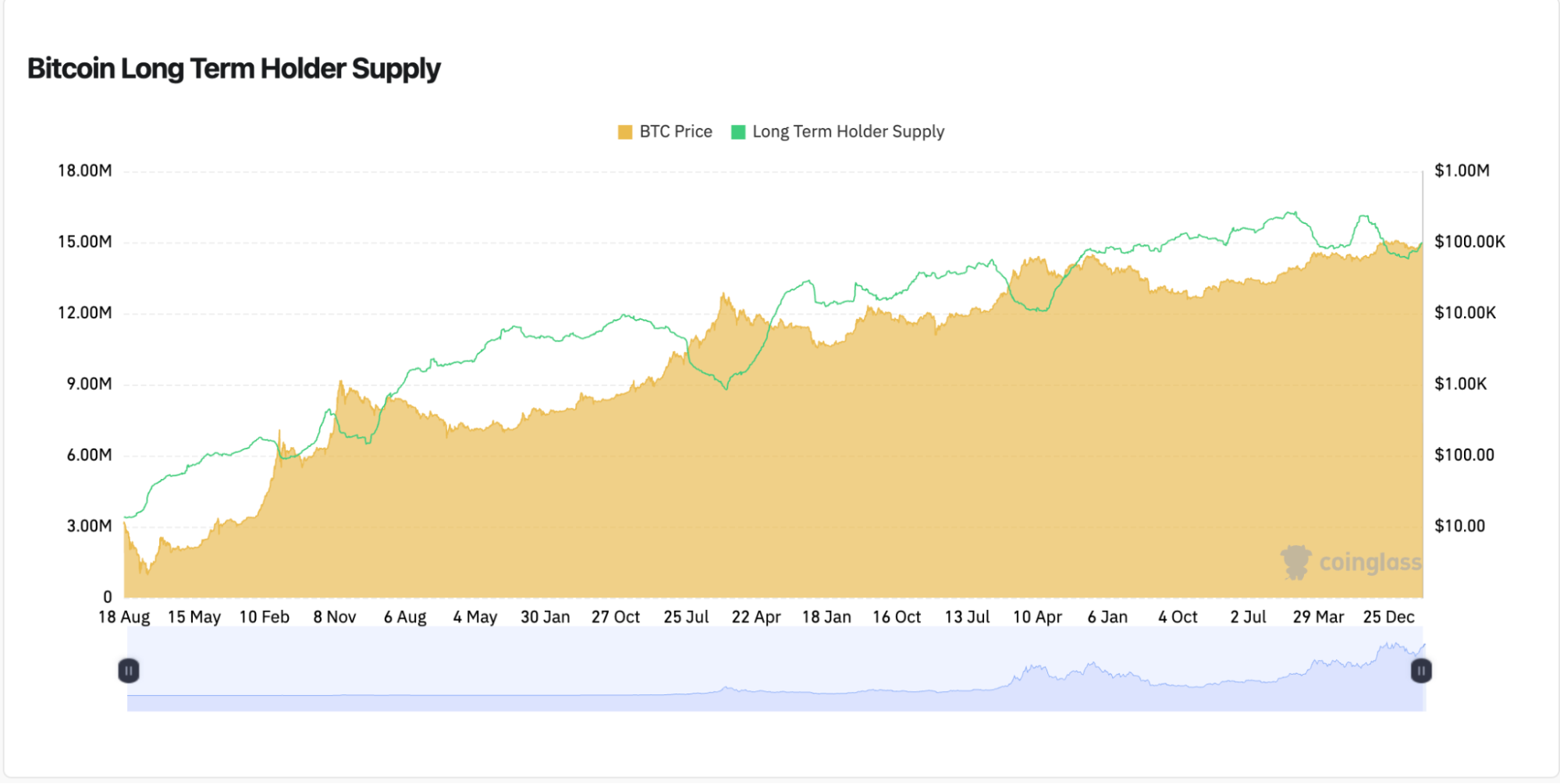Click the 3.00M left axis label
This screenshot has width=1560, height=784.
[x=89, y=526]
